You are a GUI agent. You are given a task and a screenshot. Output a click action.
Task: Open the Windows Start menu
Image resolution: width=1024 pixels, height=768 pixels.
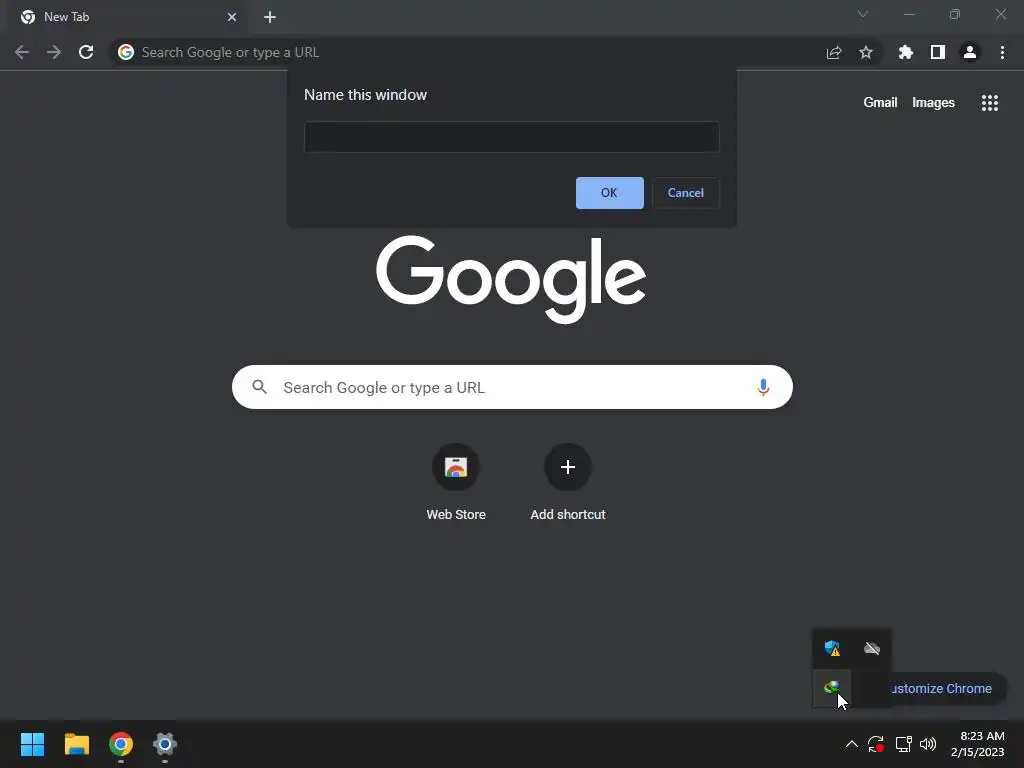click(x=32, y=744)
